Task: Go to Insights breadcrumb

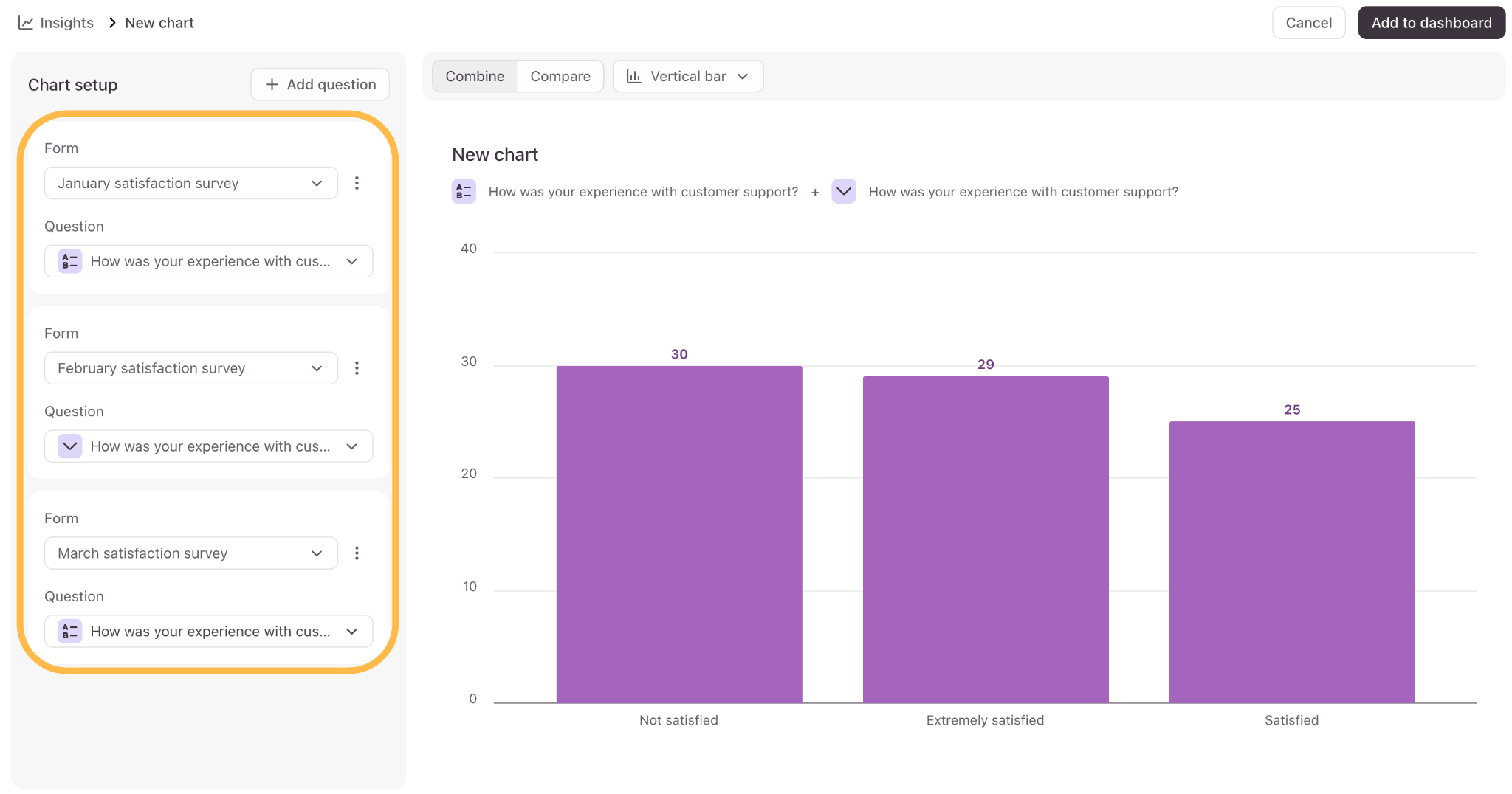Action: point(66,23)
